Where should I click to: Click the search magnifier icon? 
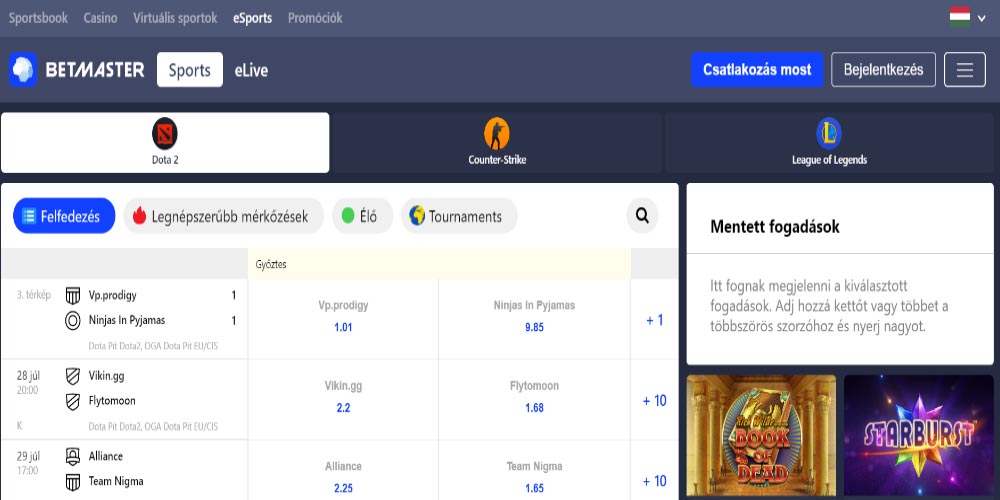(x=642, y=215)
